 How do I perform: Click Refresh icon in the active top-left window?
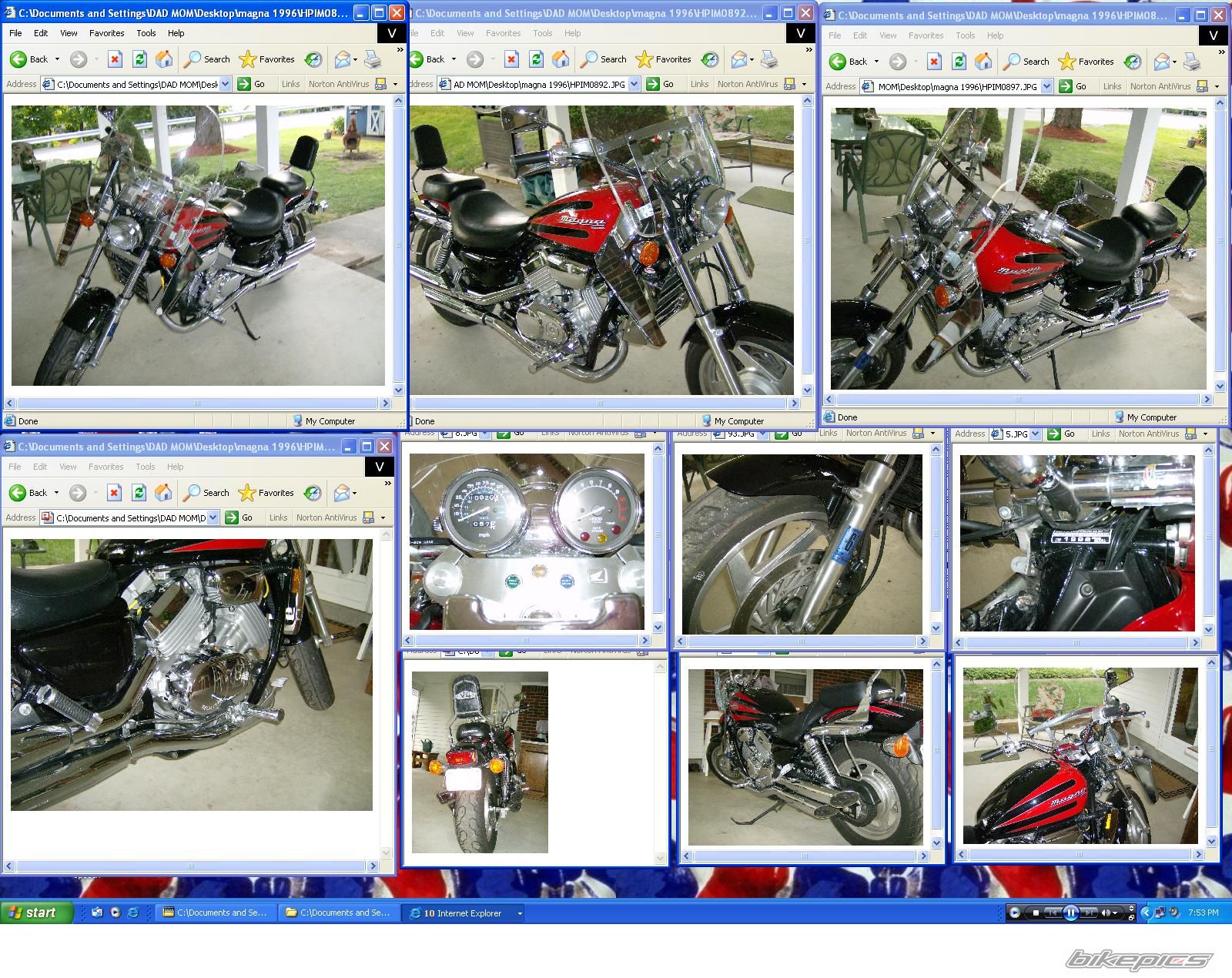pos(139,59)
